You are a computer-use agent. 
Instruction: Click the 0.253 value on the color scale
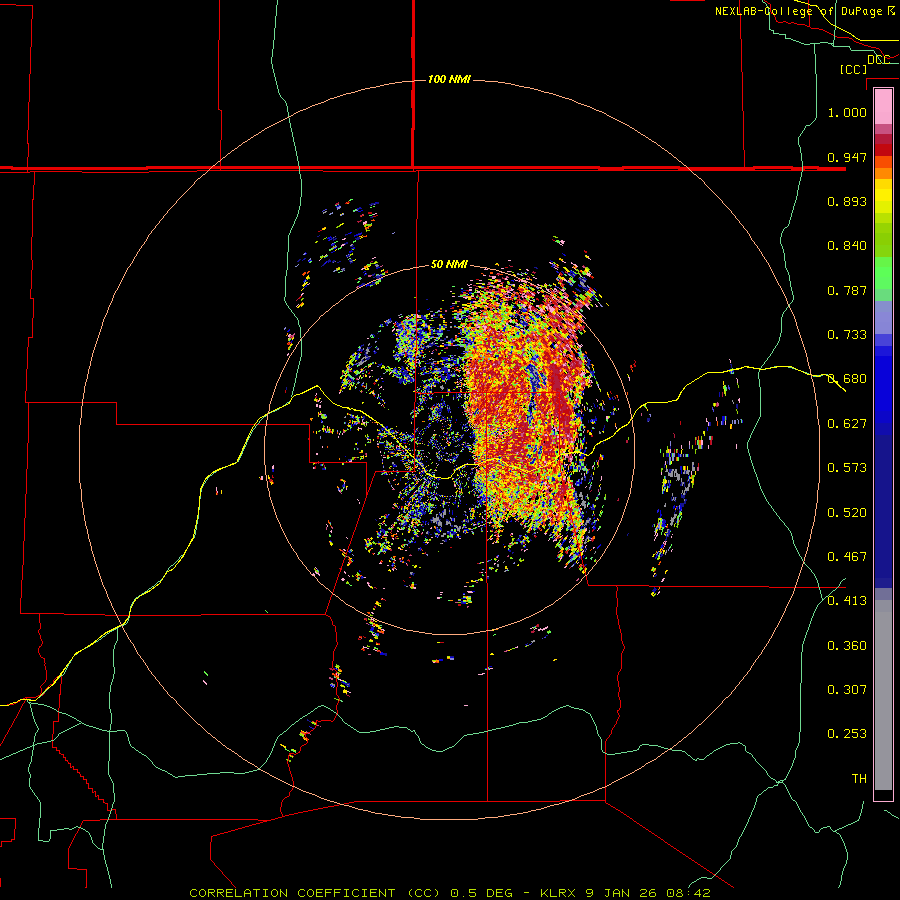847,734
